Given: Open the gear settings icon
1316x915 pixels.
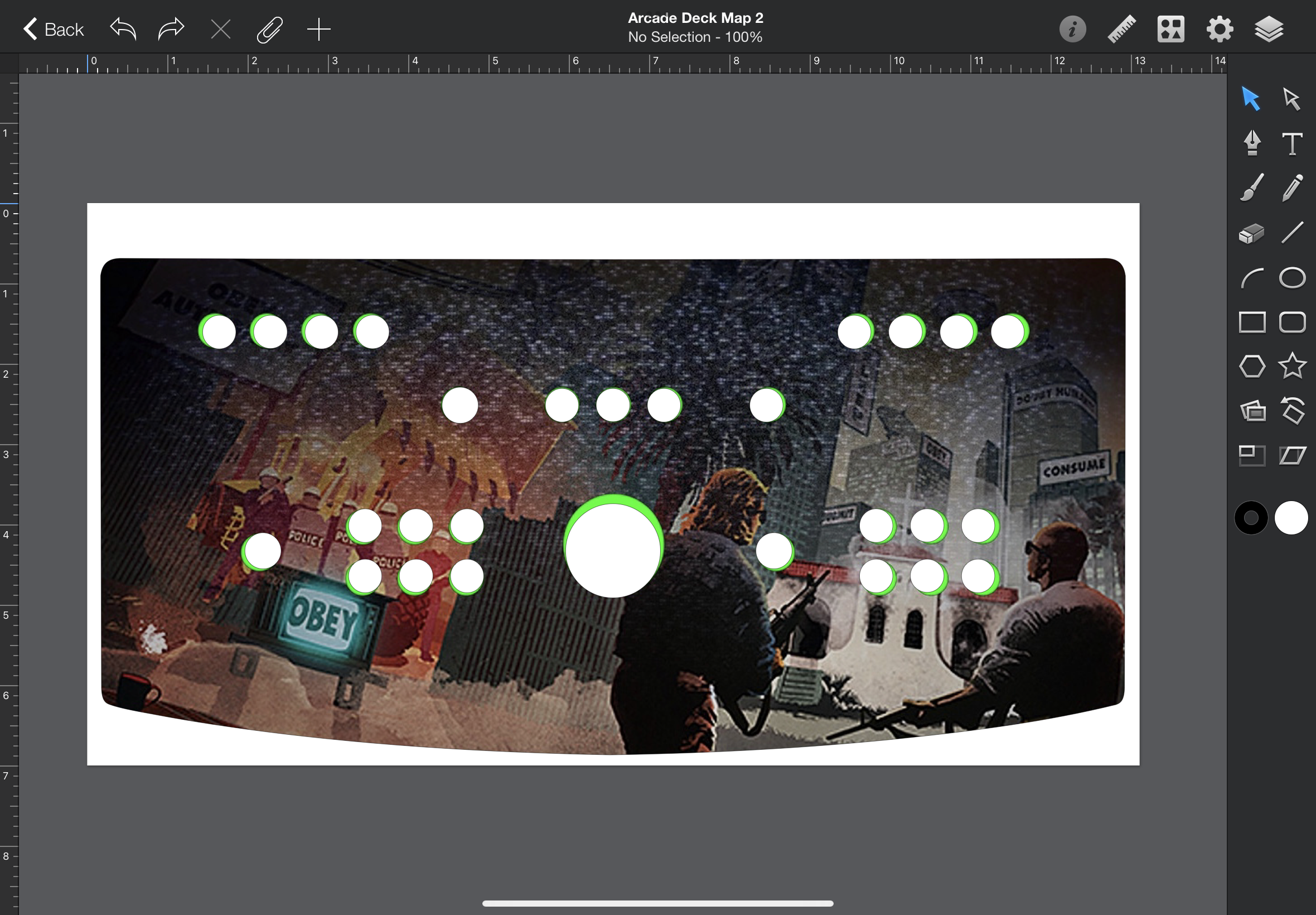Looking at the screenshot, I should [x=1220, y=29].
